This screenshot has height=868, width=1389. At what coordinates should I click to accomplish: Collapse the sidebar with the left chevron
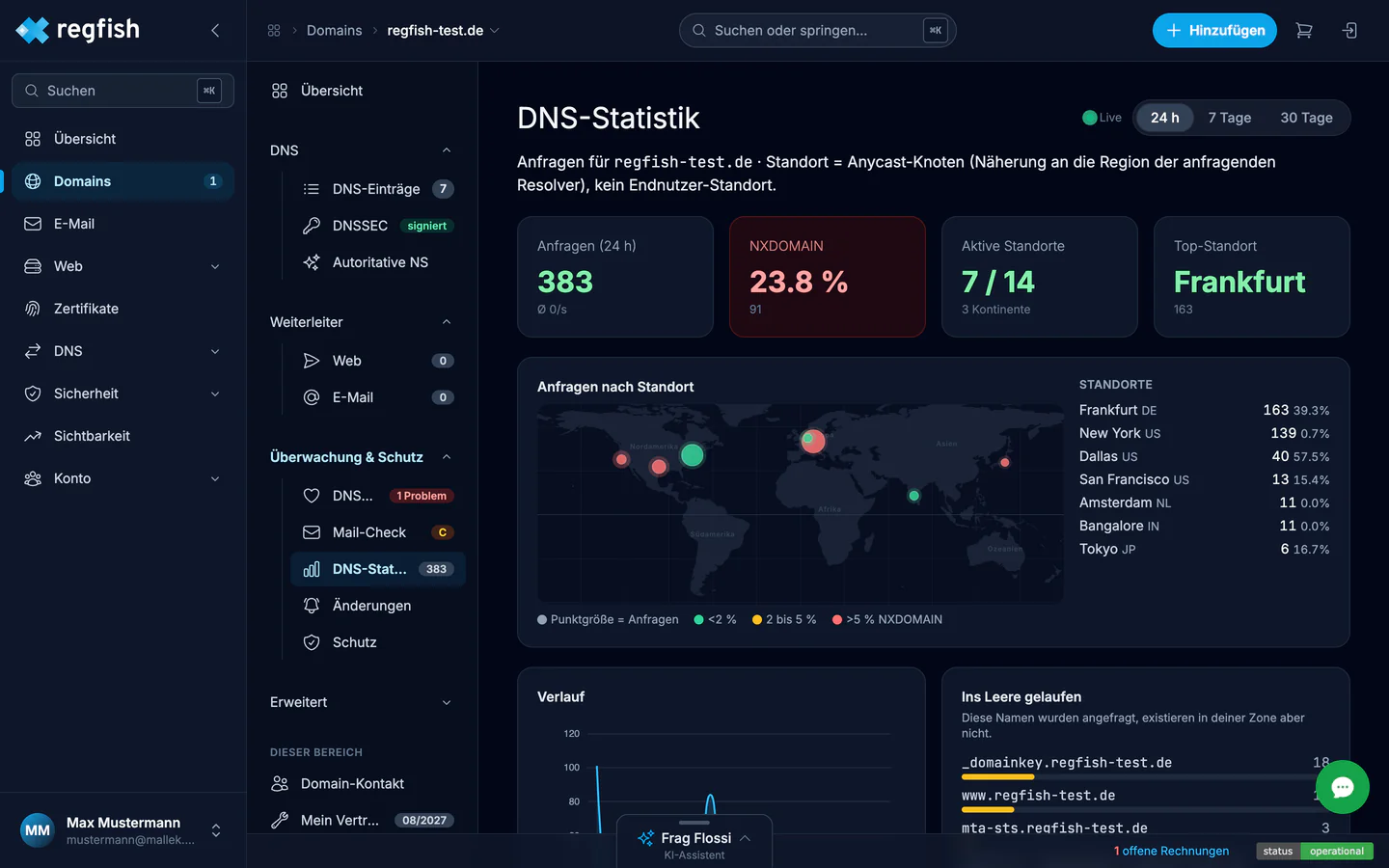[215, 31]
